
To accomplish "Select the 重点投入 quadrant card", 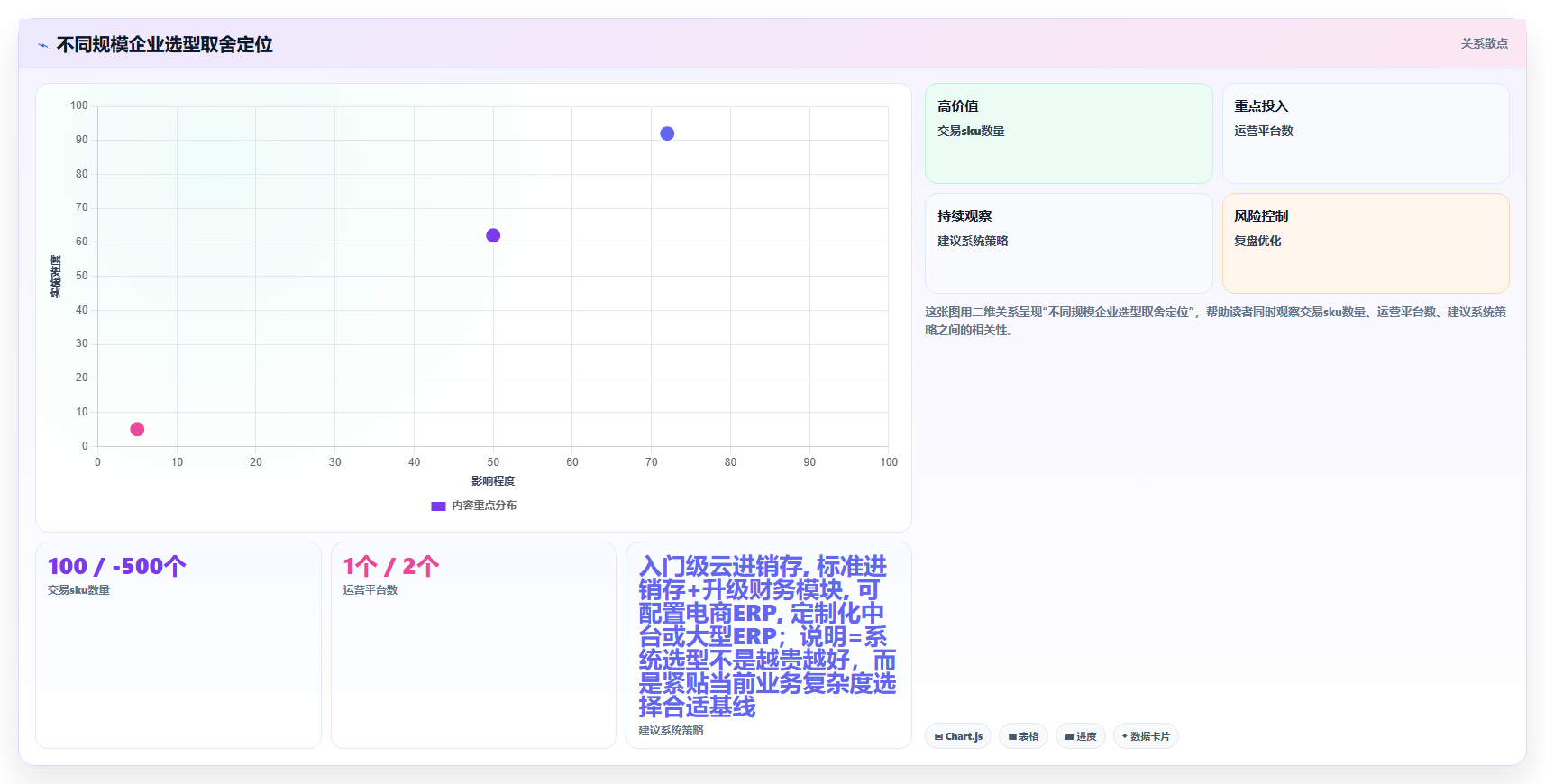I will (1366, 133).
